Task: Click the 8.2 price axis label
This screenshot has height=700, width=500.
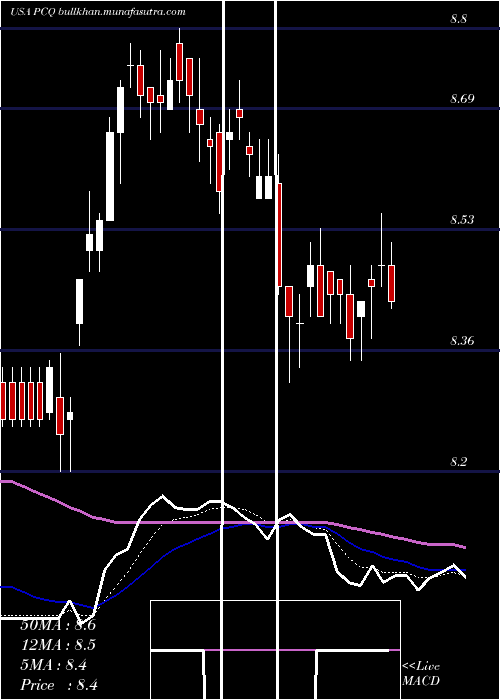Action: (x=459, y=462)
